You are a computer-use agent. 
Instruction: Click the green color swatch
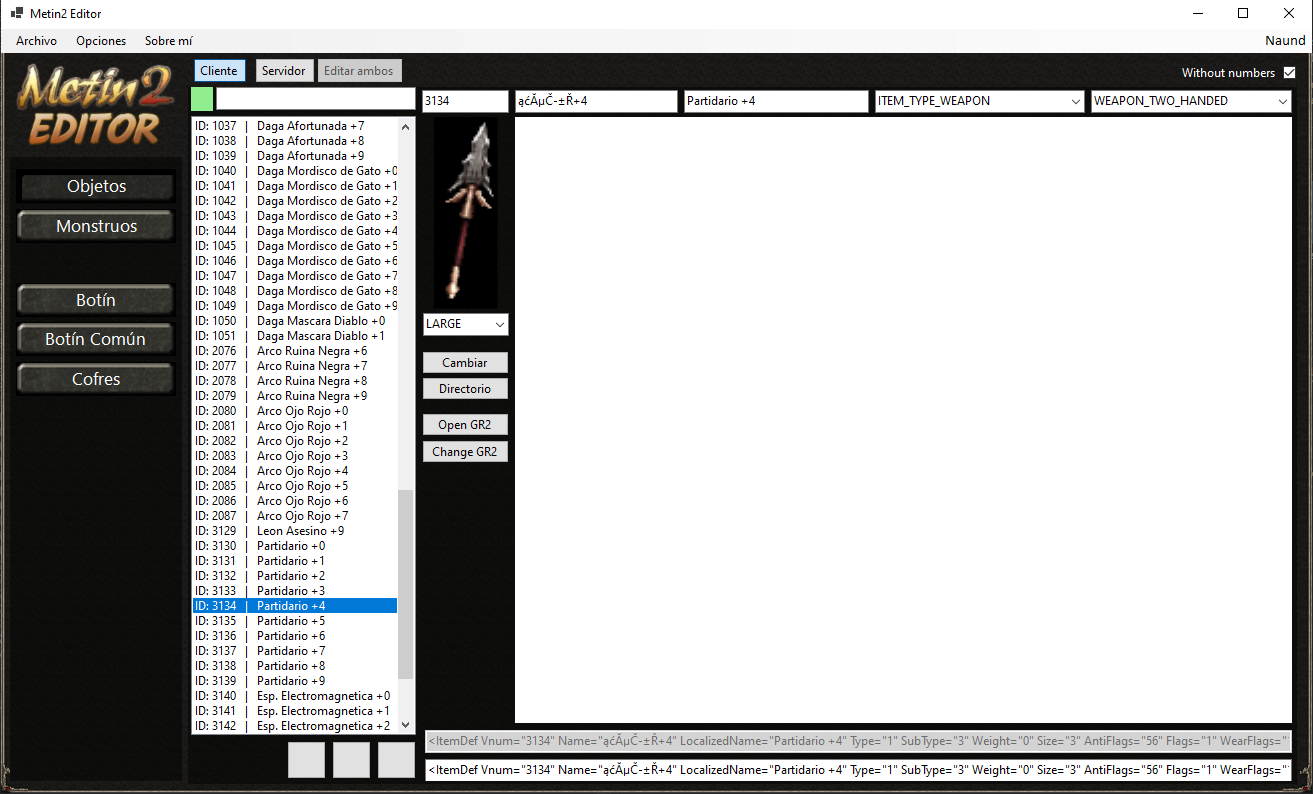pos(202,99)
